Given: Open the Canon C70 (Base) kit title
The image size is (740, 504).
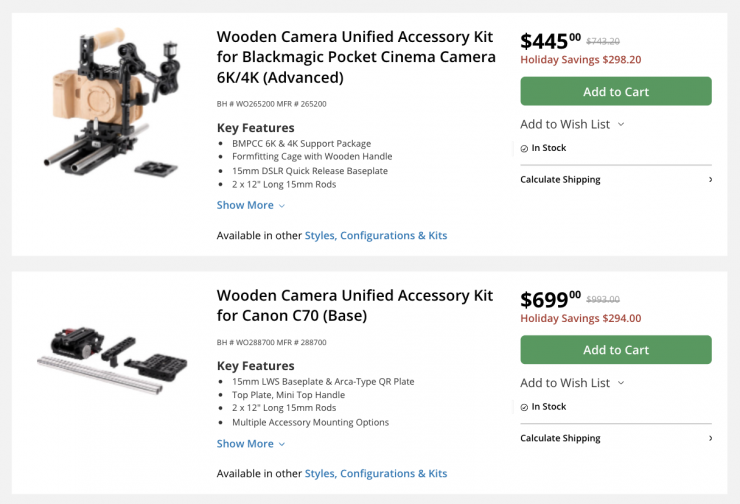Looking at the screenshot, I should [354, 305].
